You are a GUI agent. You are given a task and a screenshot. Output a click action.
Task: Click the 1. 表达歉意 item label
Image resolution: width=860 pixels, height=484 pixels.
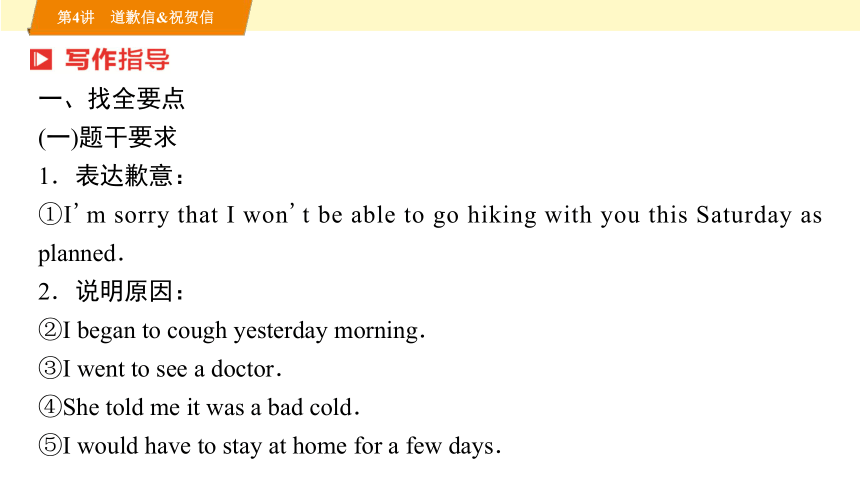point(111,176)
